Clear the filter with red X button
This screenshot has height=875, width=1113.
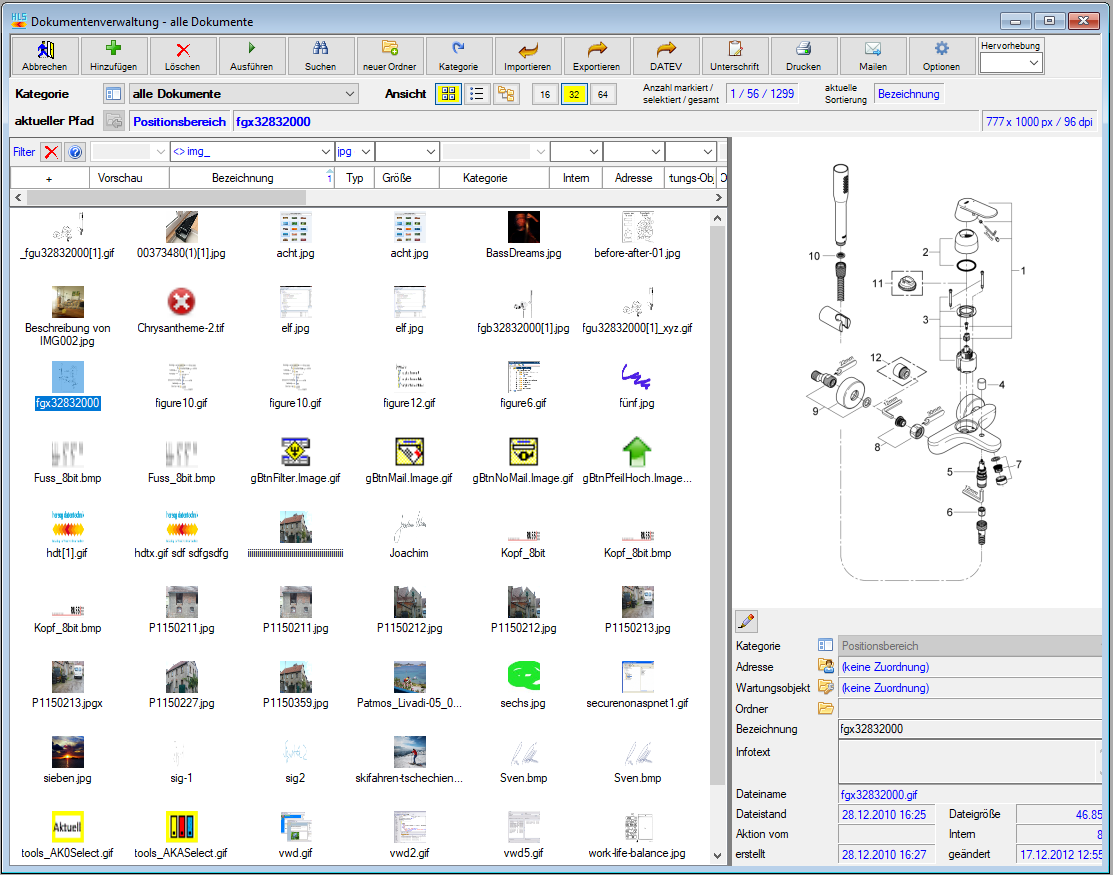point(51,152)
